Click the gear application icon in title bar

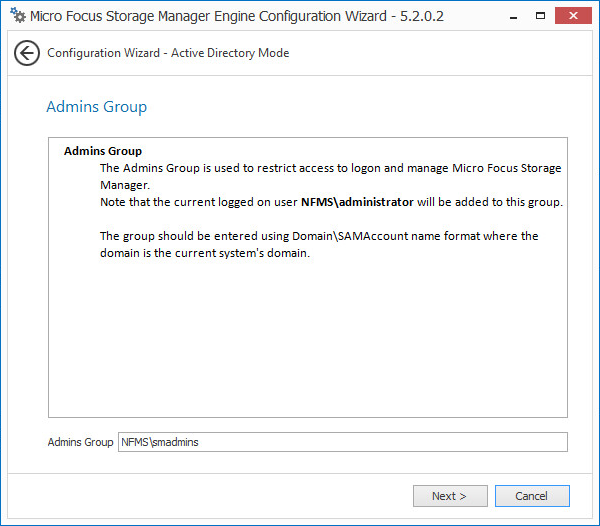click(17, 16)
